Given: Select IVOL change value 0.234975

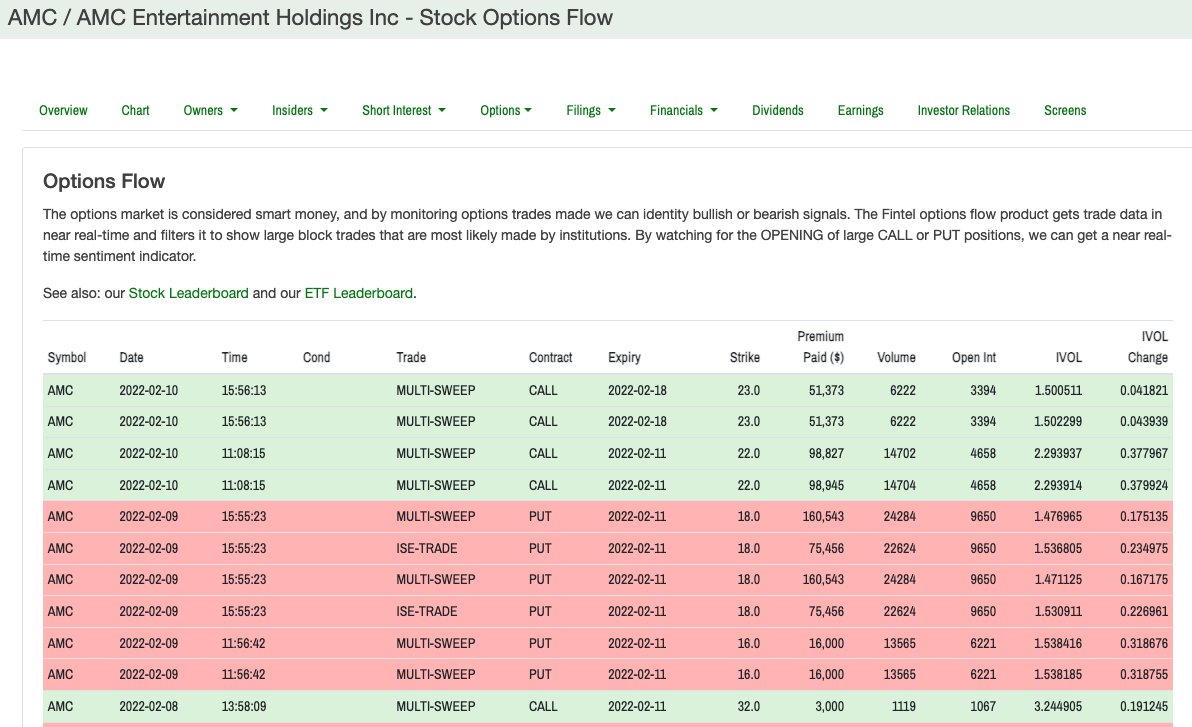Looking at the screenshot, I should pos(1143,548).
